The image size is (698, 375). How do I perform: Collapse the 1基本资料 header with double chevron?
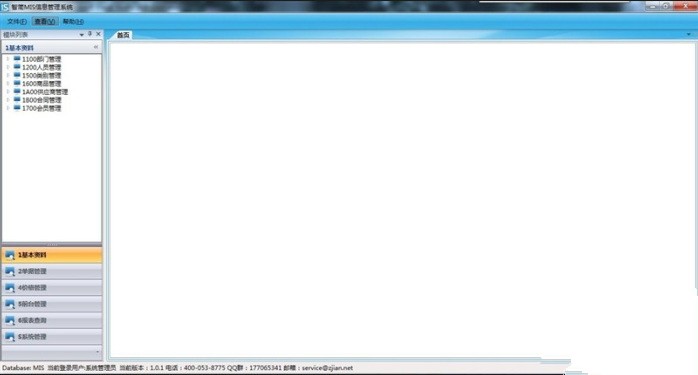pos(96,47)
